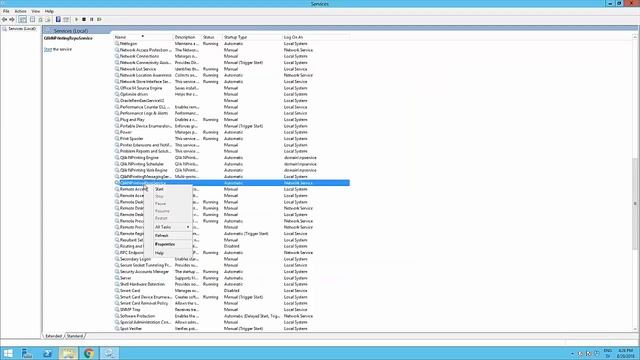
Task: Click the gear icon beside SNMP Trap
Action: pos(117,310)
